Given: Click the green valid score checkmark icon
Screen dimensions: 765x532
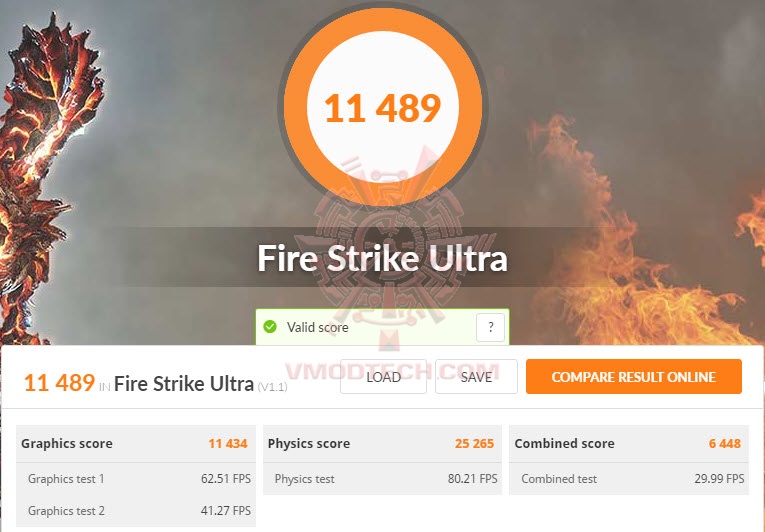Looking at the screenshot, I should 270,327.
